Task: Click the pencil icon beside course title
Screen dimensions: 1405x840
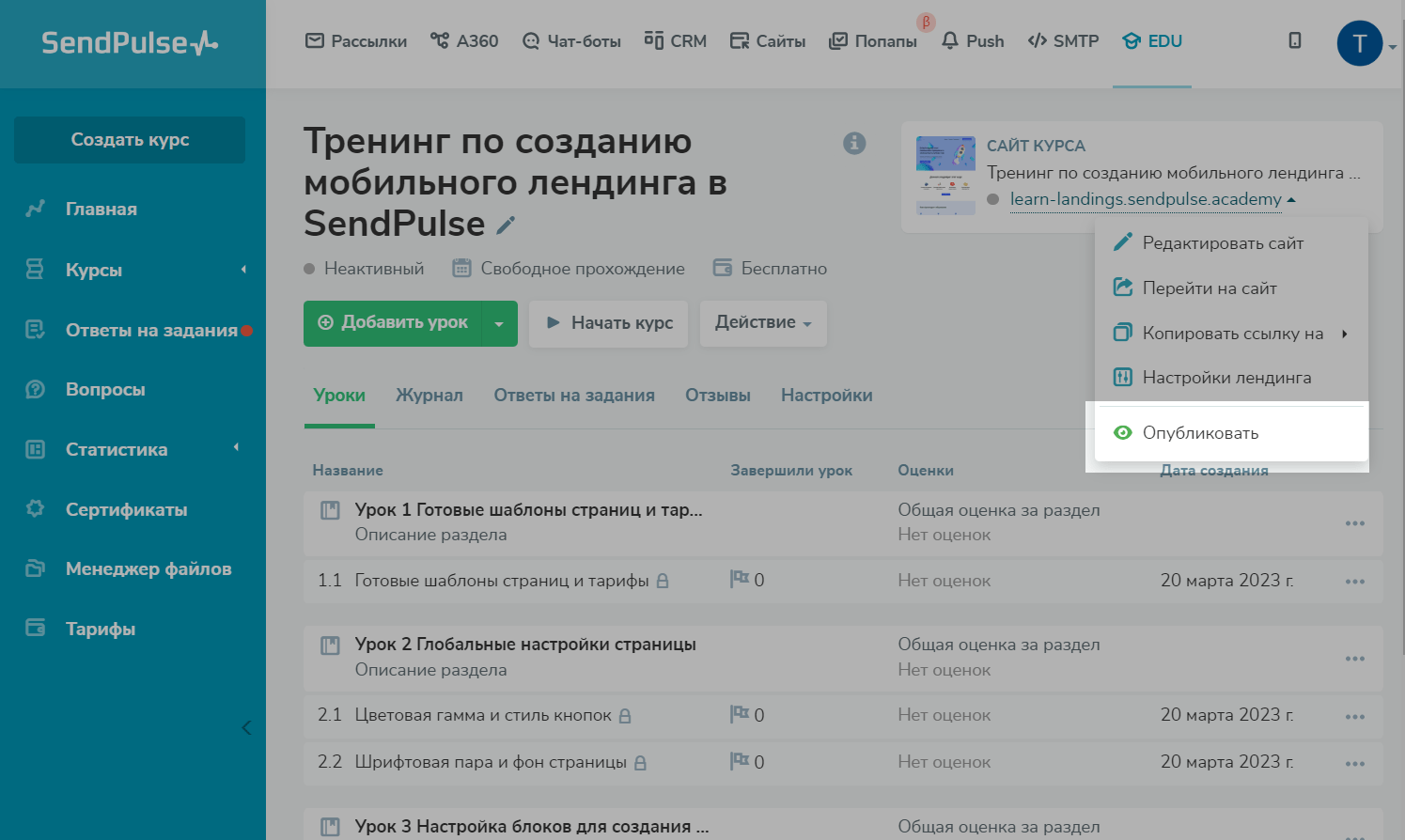Action: coord(506,226)
